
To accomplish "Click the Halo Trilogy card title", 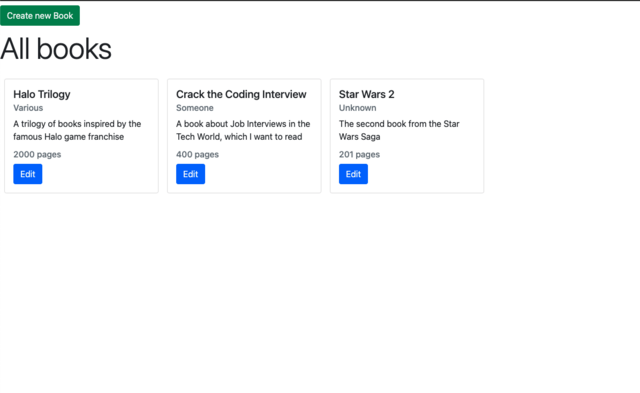I will 42,94.
